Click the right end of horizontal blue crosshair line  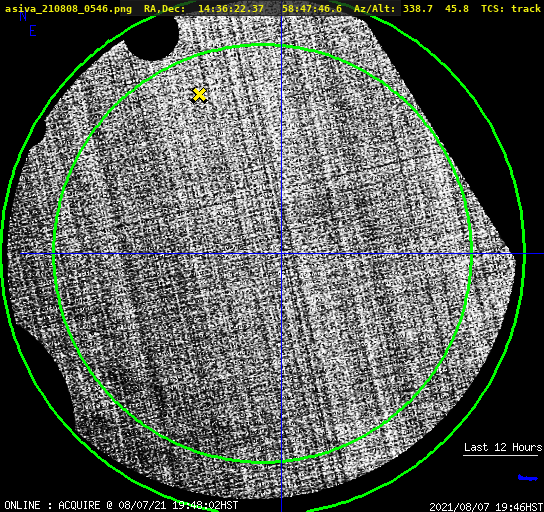tap(541, 254)
